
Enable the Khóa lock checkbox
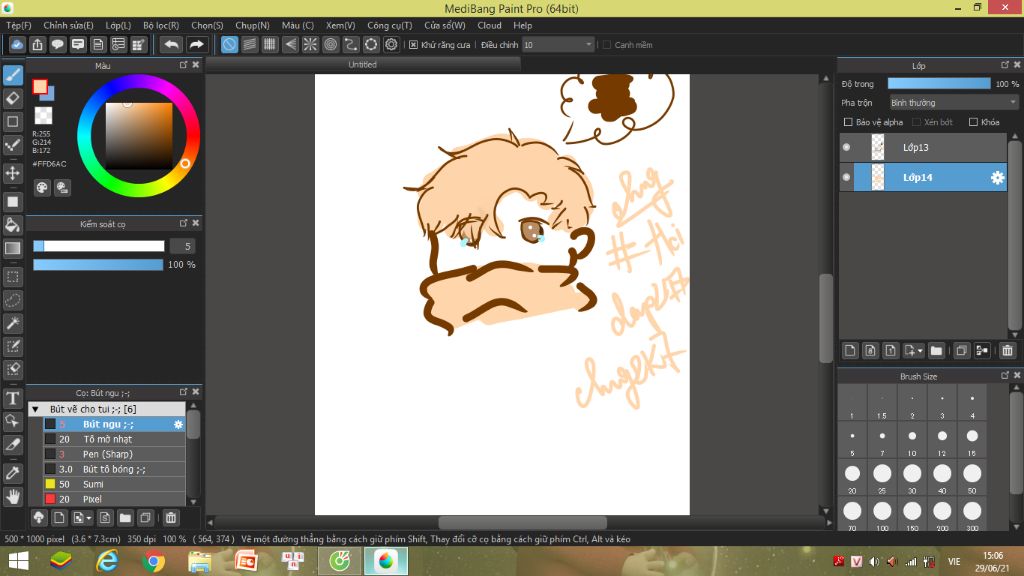[973, 122]
